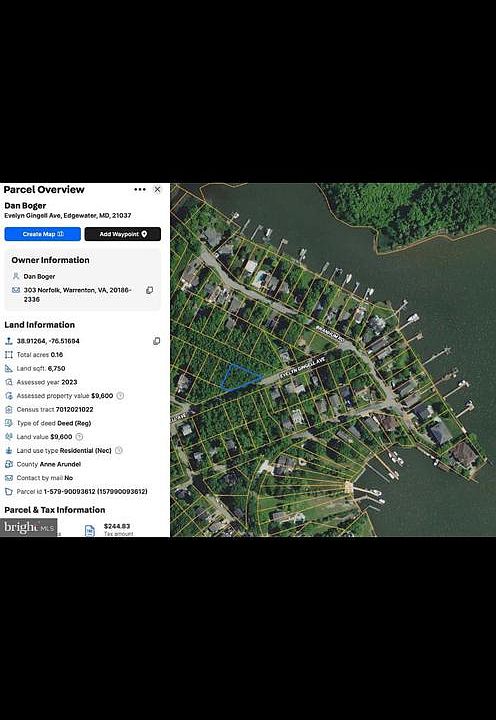Select the blue highlighted parcel on map
The width and height of the screenshot is (496, 720).
(x=240, y=378)
